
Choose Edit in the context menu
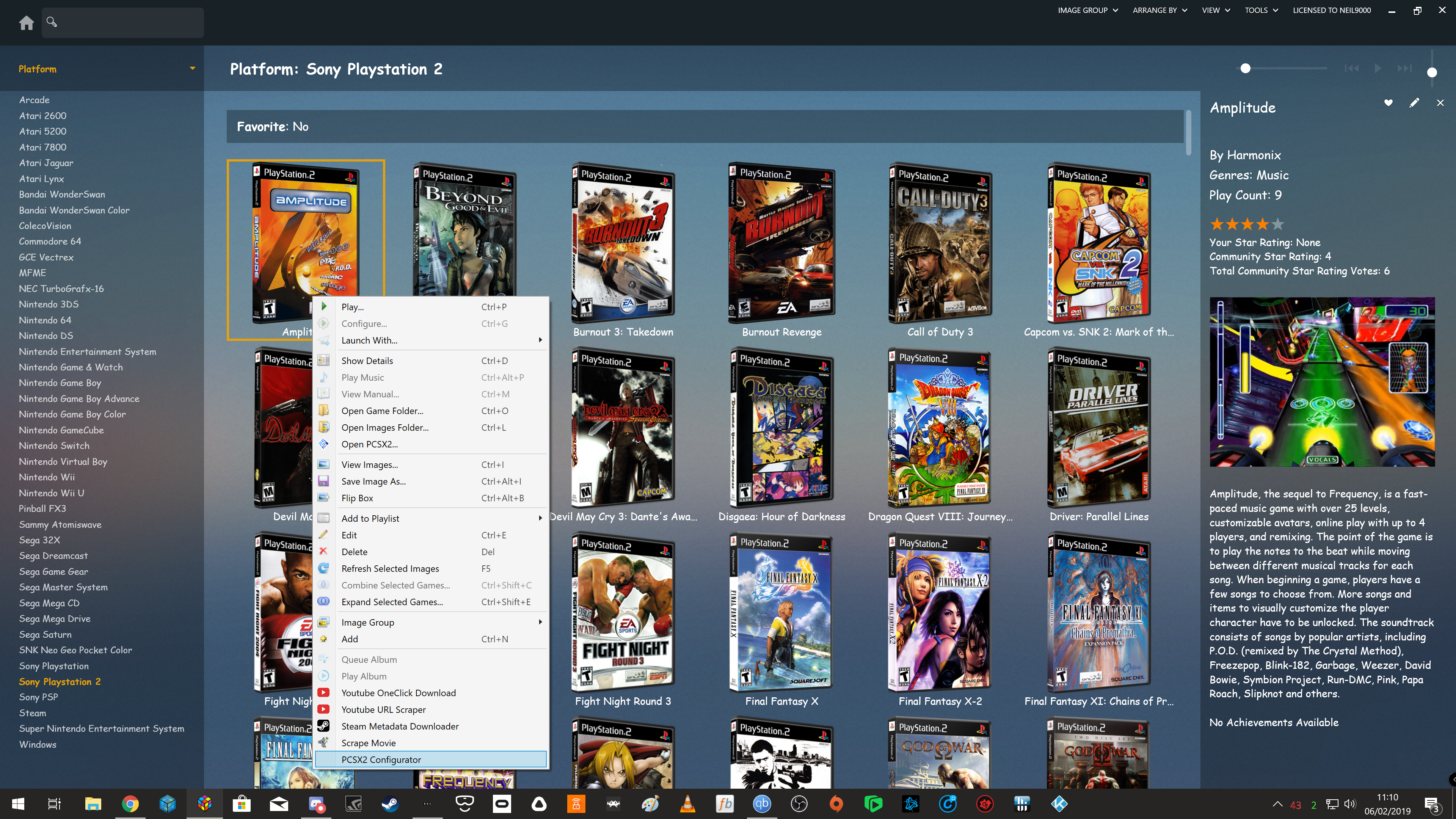(431, 535)
